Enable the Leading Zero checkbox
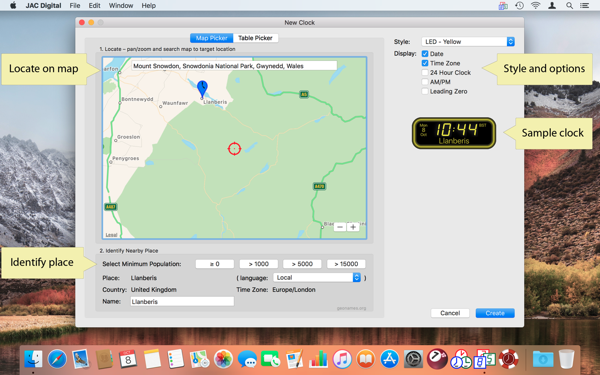Screen dimensions: 600x375 pyautogui.click(x=425, y=91)
